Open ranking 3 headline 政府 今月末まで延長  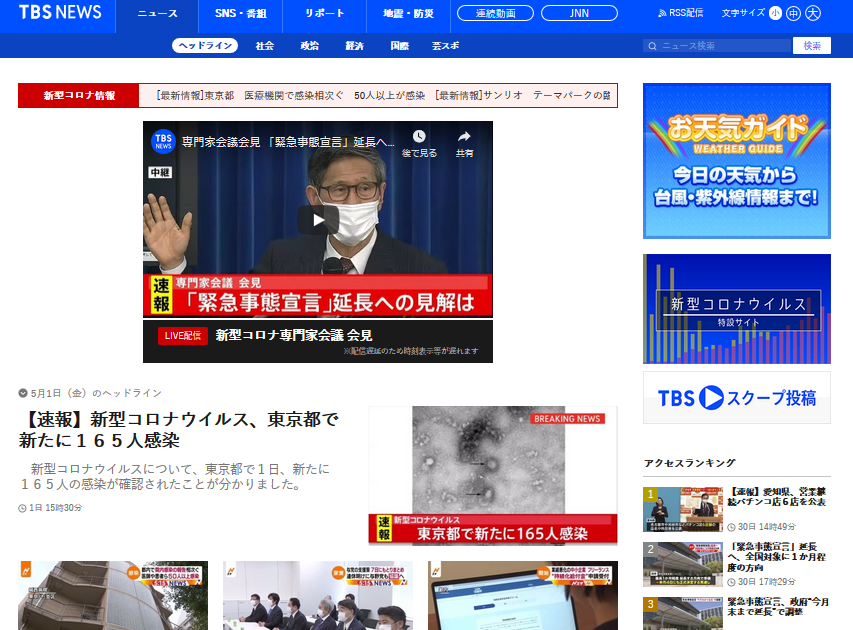click(x=778, y=607)
